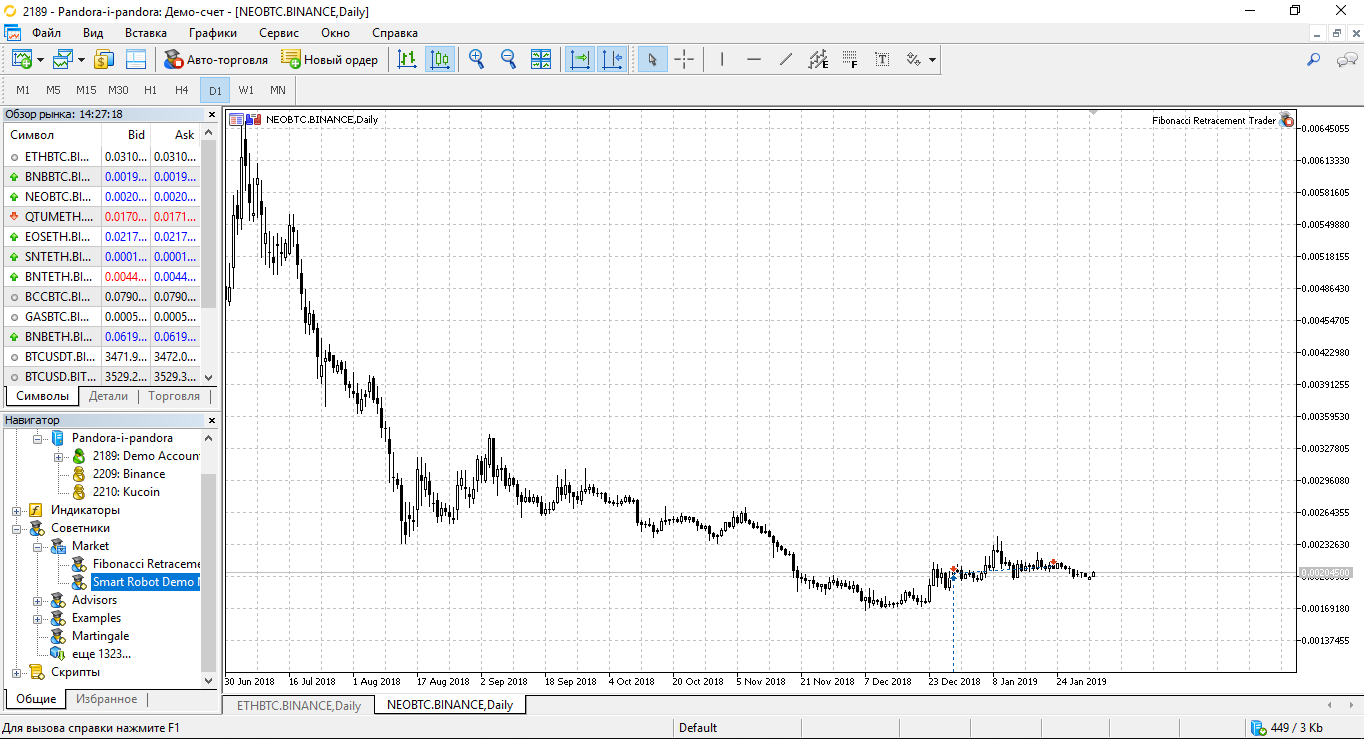Select the Fibonacci retracement tool

point(850,60)
